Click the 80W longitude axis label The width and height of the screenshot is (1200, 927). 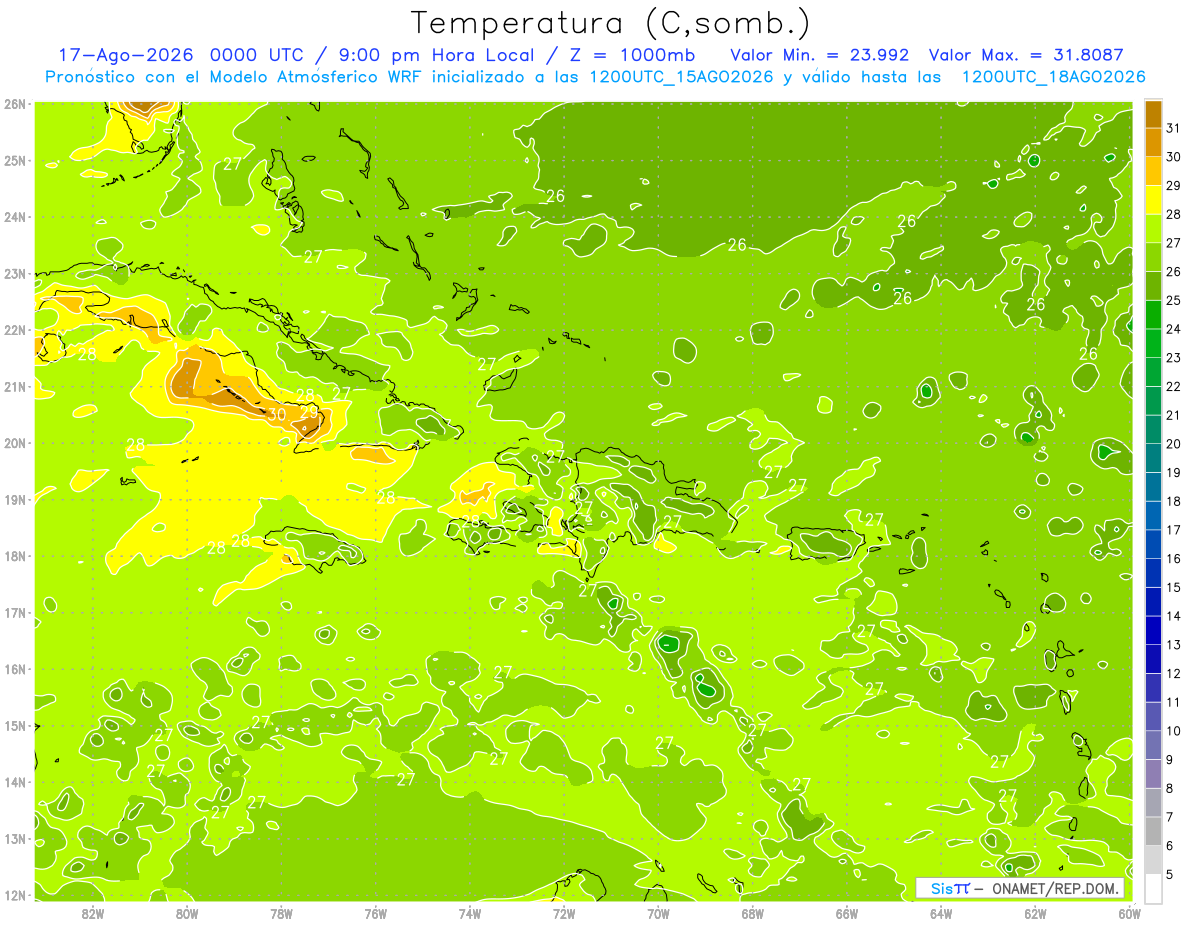tap(187, 912)
